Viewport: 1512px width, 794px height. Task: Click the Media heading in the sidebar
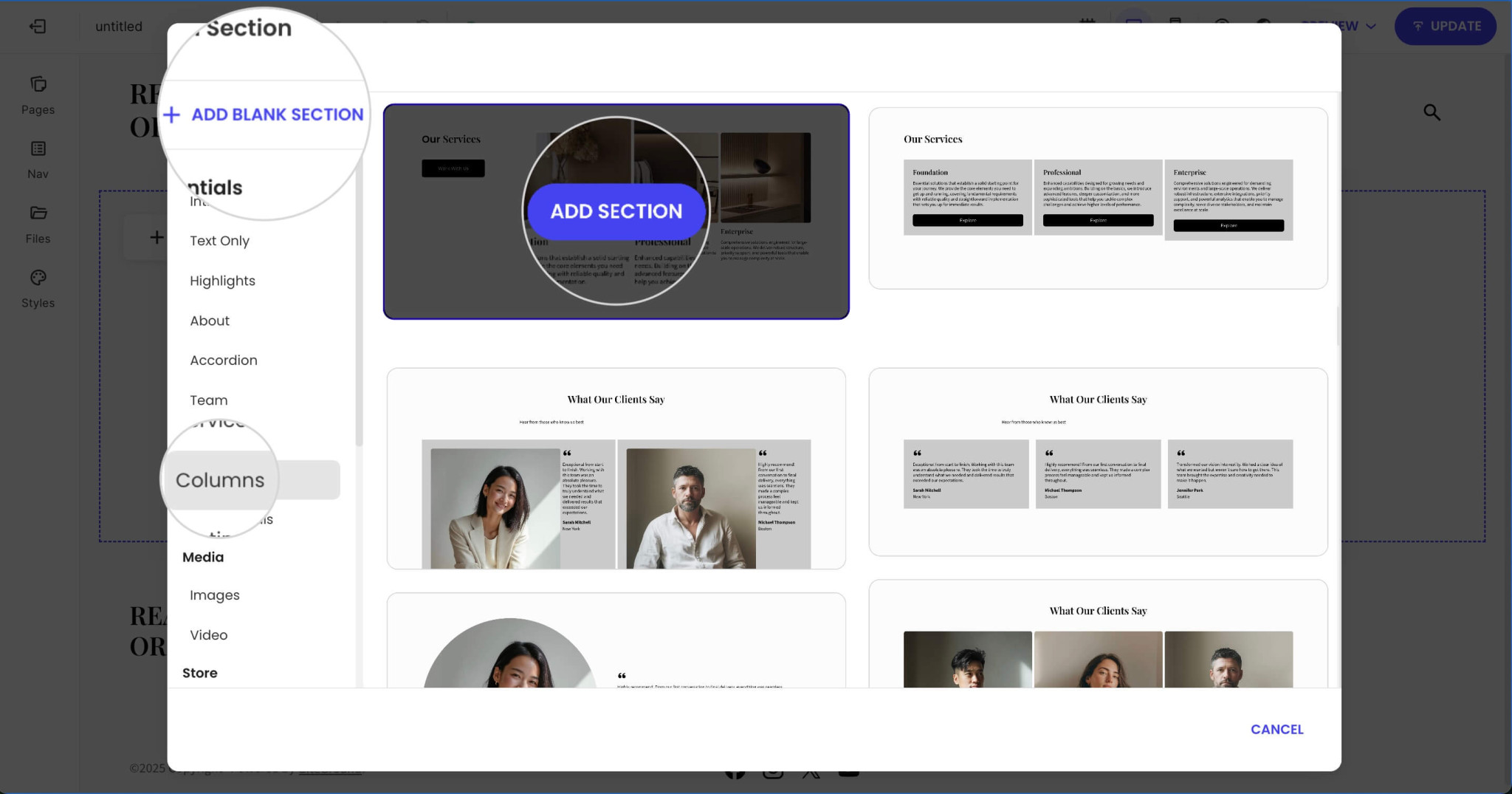click(x=203, y=558)
